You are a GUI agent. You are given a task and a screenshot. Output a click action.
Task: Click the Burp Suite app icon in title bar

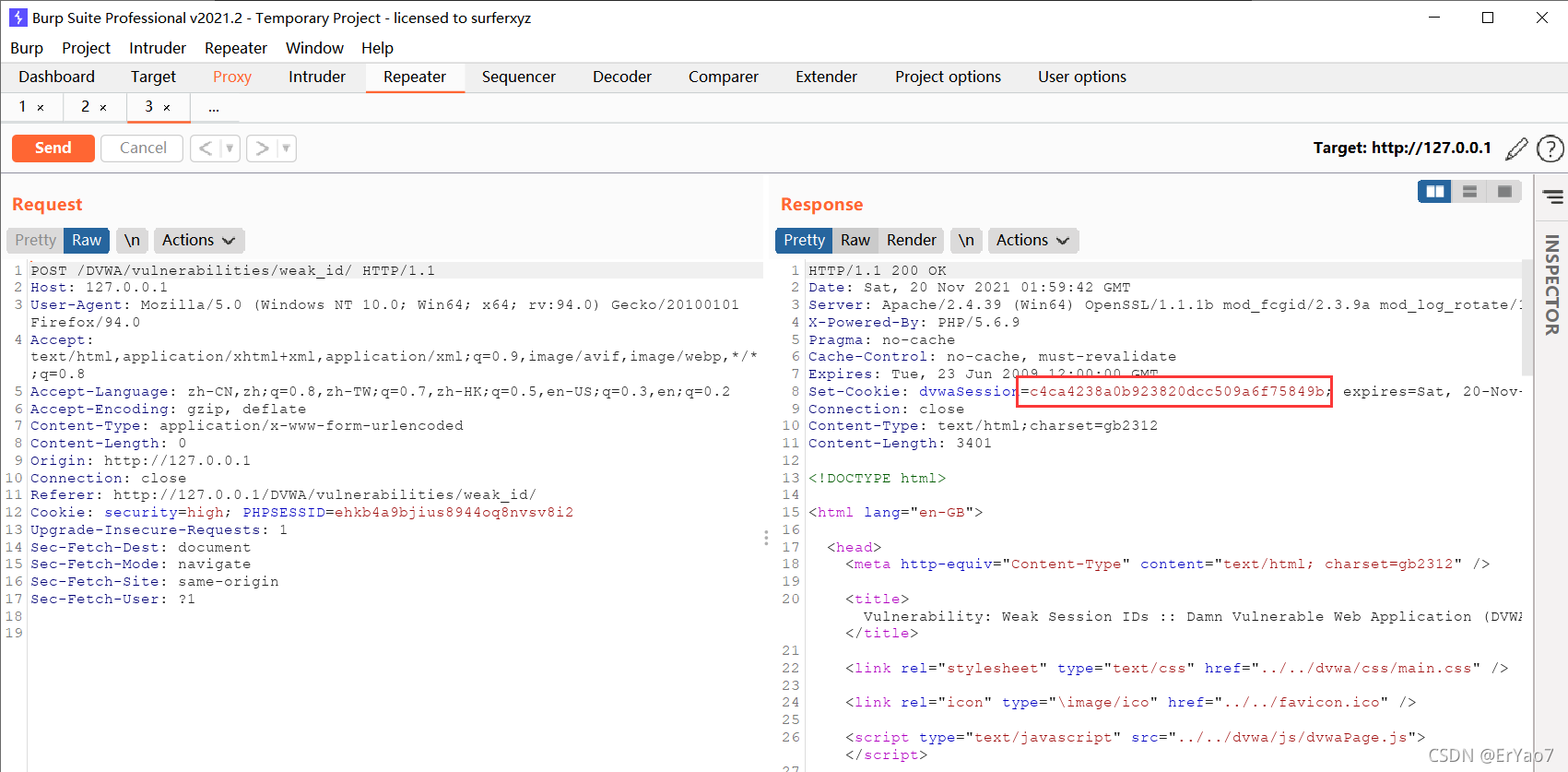point(18,18)
